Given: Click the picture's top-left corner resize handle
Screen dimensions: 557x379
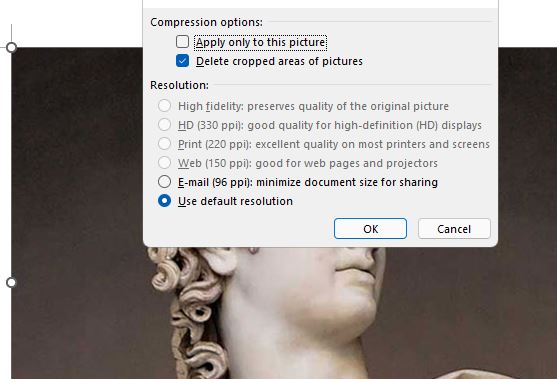Looking at the screenshot, I should pyautogui.click(x=11, y=47).
